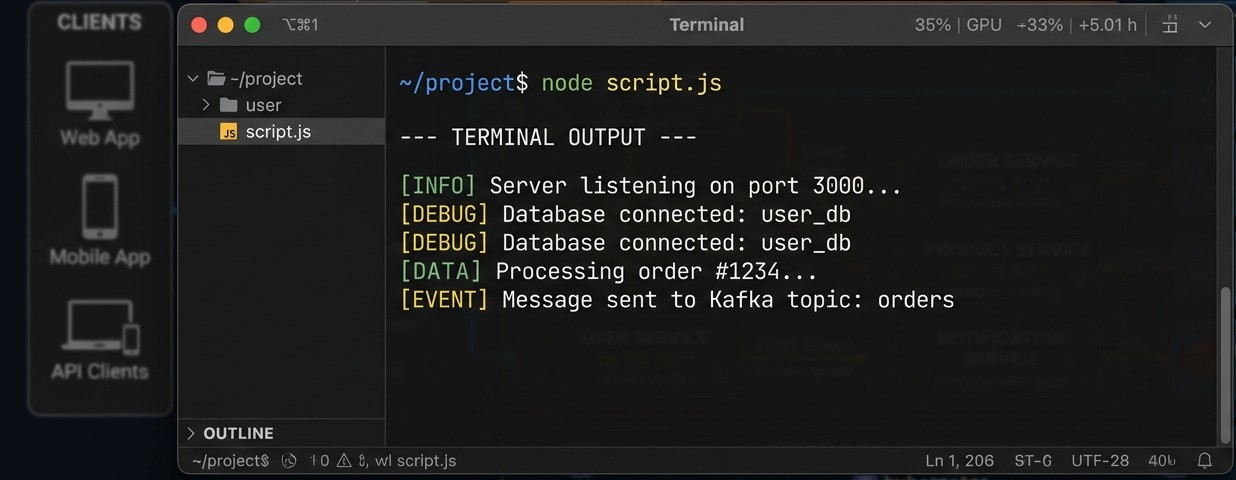Click the '--- TERMINAL OUTPUT ---' line
This screenshot has width=1236, height=480.
coord(548,137)
